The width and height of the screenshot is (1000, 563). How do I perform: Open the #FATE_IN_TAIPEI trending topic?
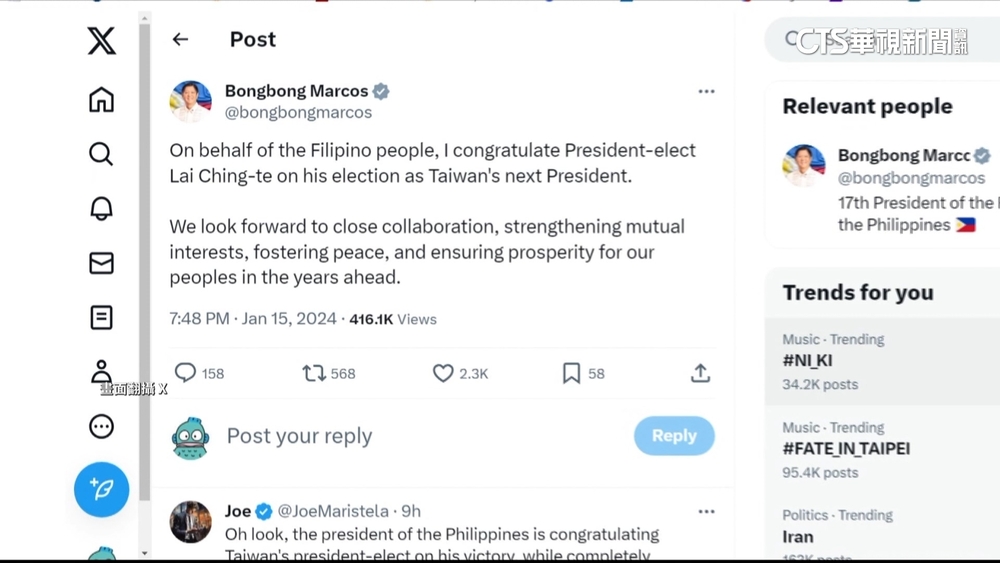coord(846,449)
